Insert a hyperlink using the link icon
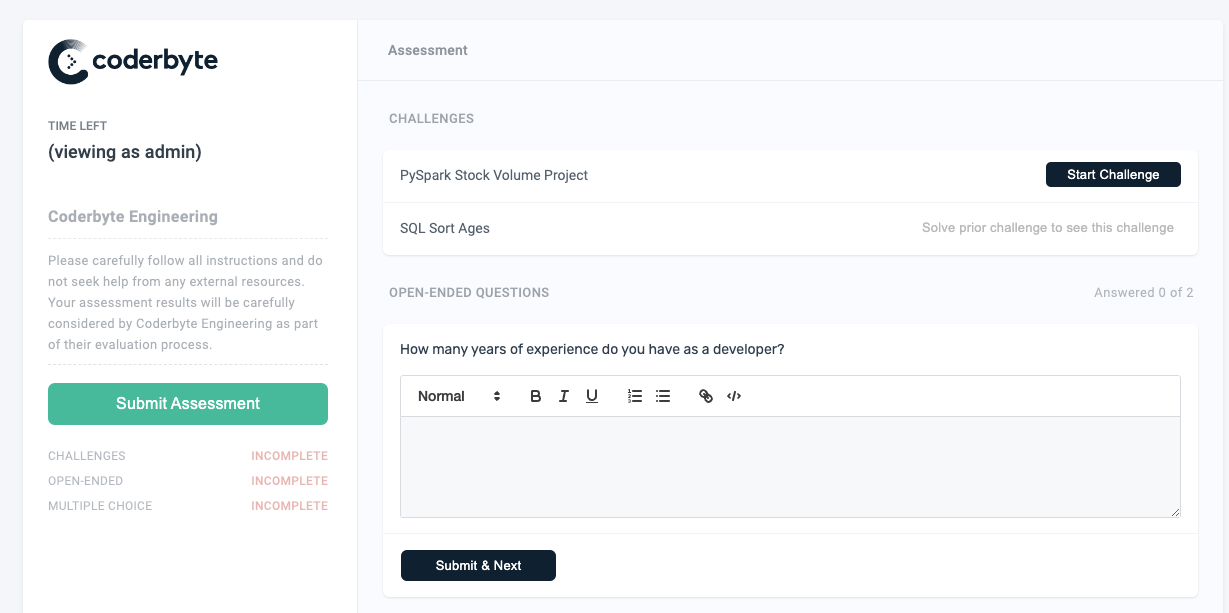 [x=706, y=396]
